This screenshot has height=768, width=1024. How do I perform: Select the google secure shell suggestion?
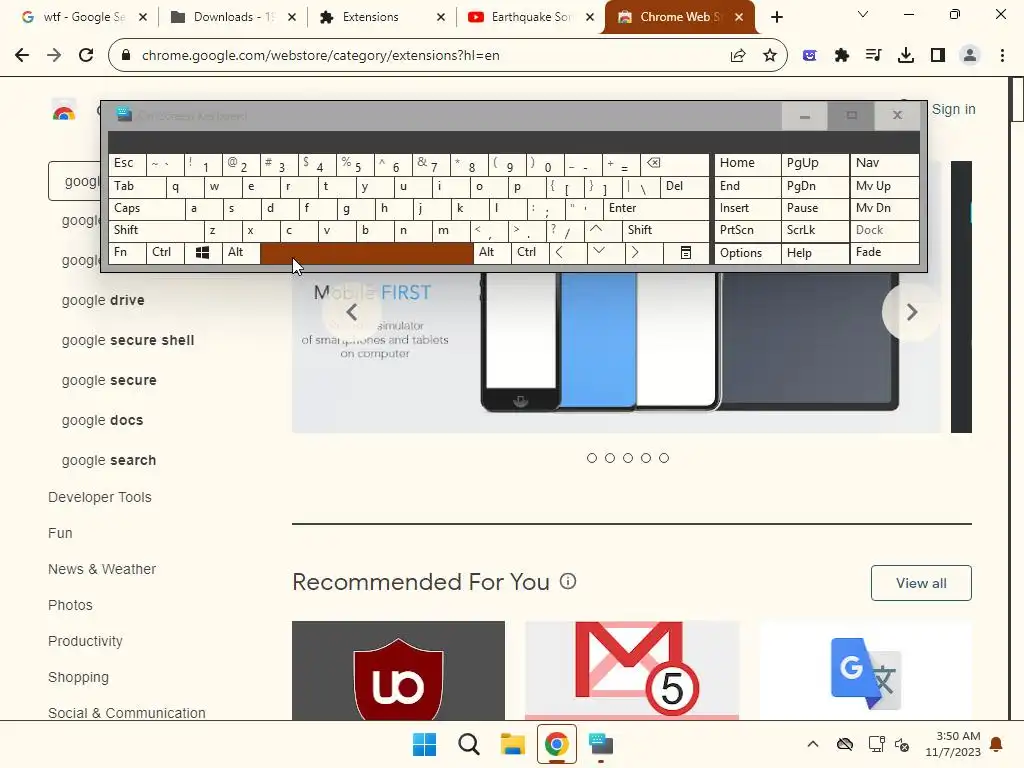point(128,340)
